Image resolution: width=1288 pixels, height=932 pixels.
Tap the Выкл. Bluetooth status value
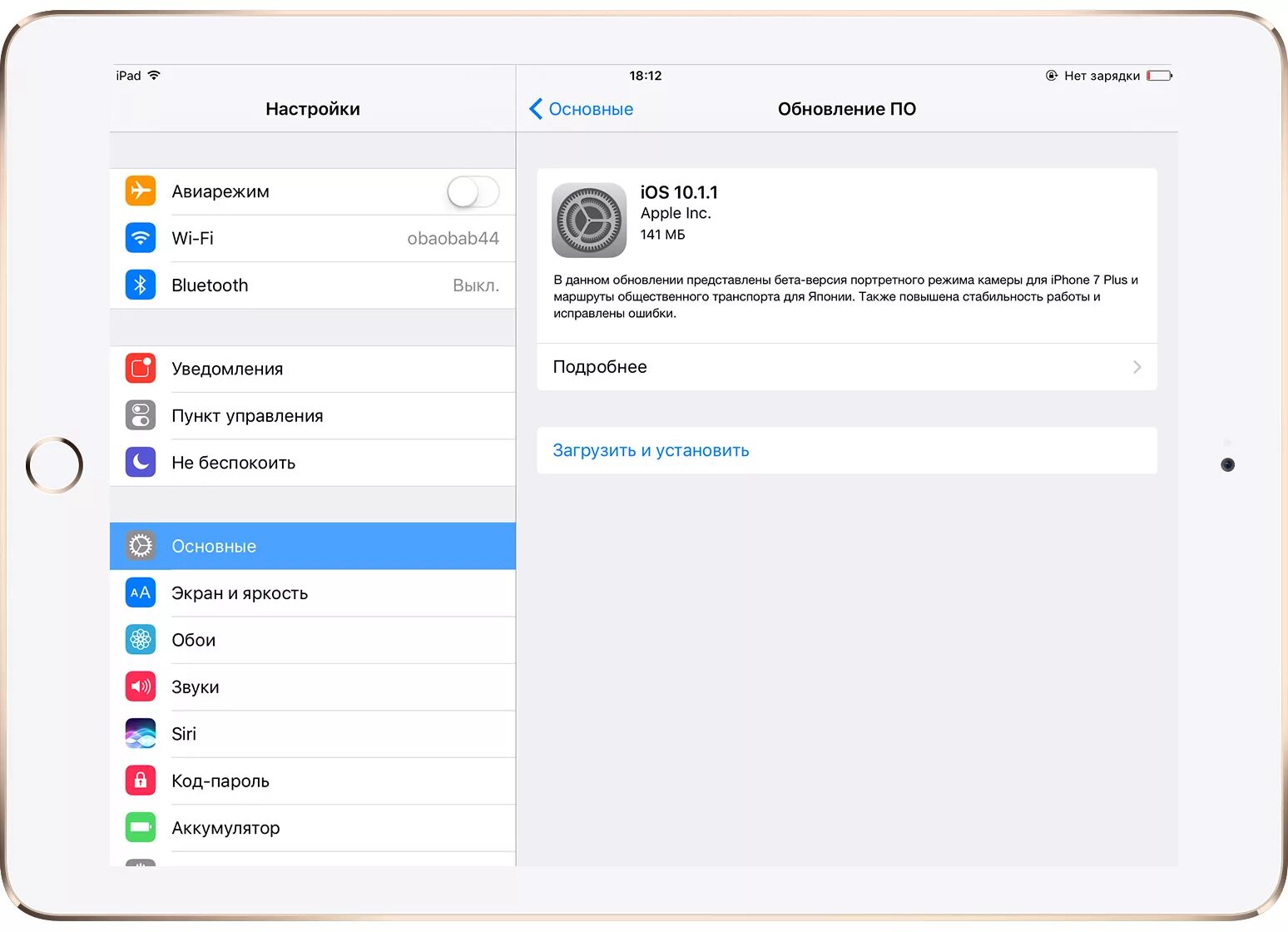point(476,285)
